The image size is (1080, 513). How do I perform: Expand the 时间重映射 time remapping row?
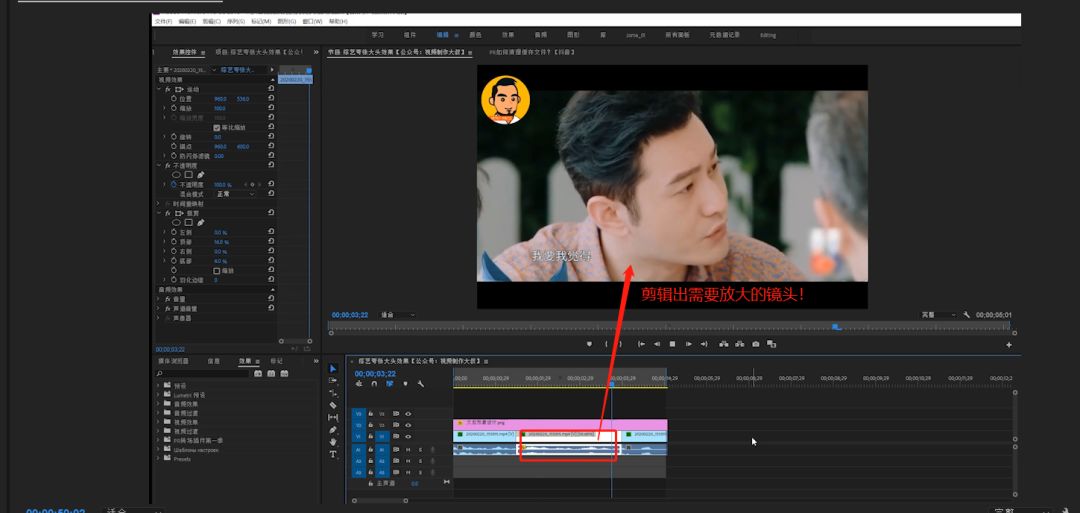(x=159, y=204)
